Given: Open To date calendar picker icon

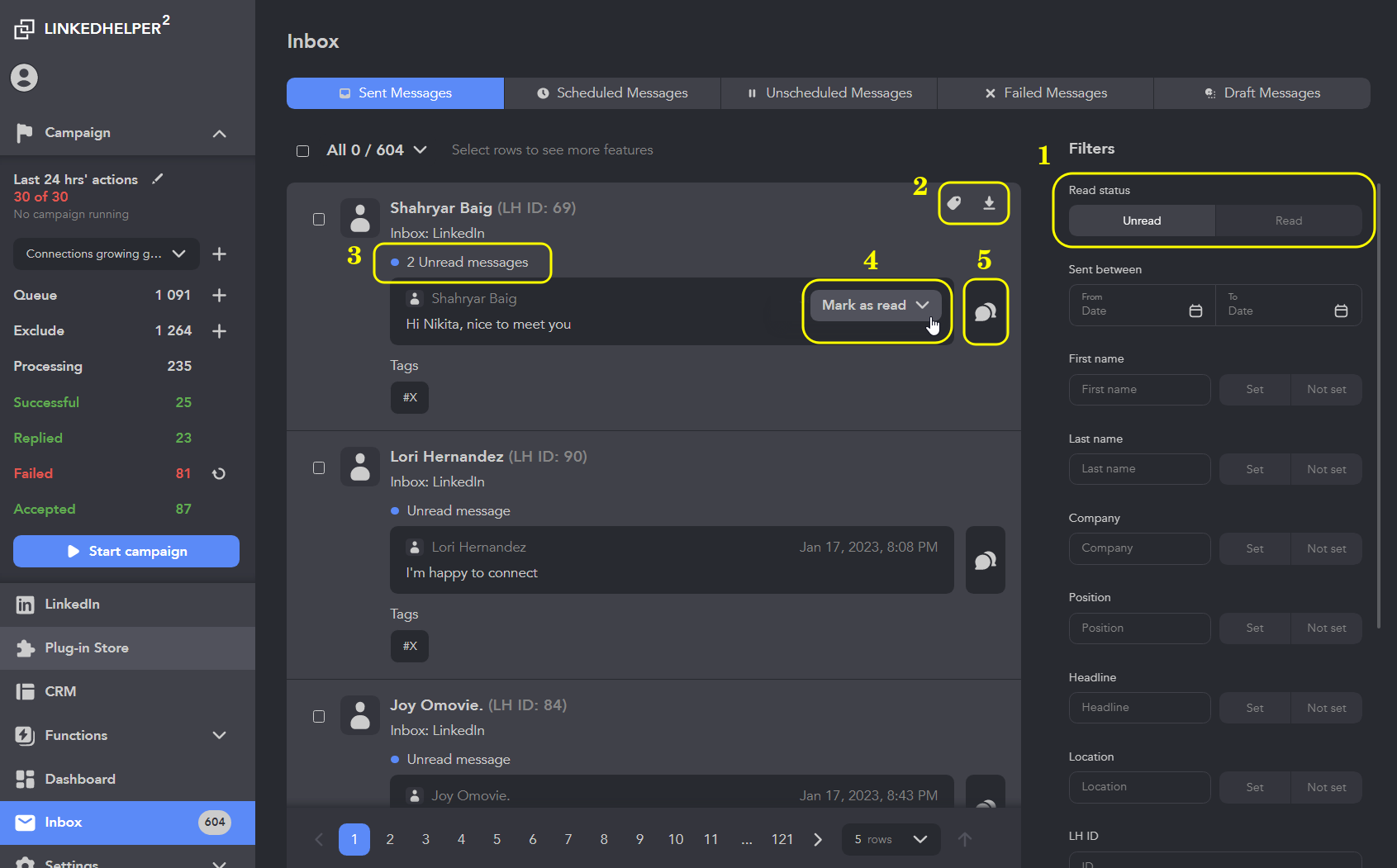Looking at the screenshot, I should pyautogui.click(x=1341, y=311).
